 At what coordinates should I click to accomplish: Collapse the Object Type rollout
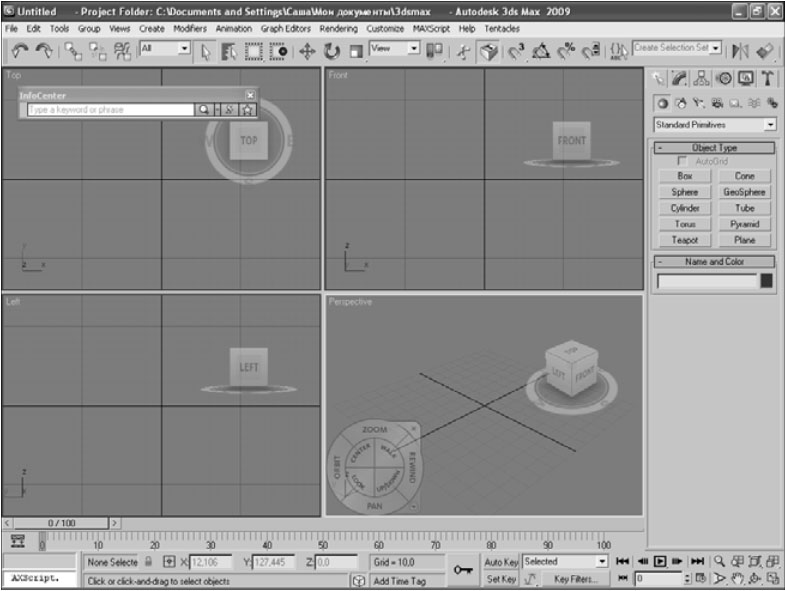(x=714, y=148)
